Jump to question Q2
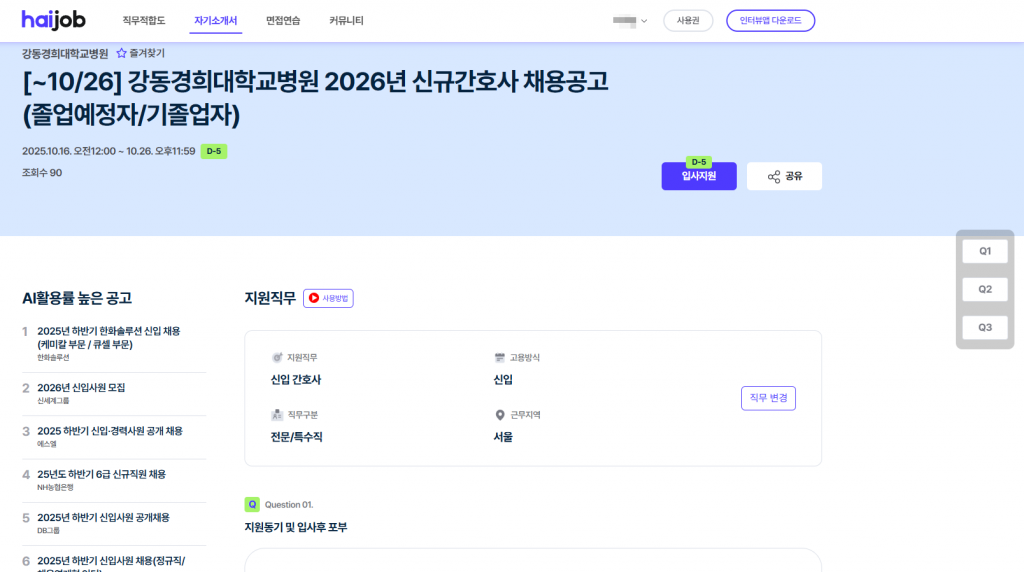Screen dimensions: 1024x572 (985, 289)
